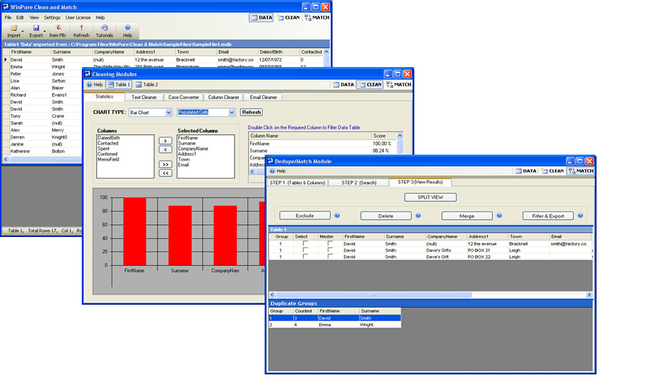The height and width of the screenshot is (381, 665).
Task: Click up scroll arrow of column Score list
Action: (400, 136)
